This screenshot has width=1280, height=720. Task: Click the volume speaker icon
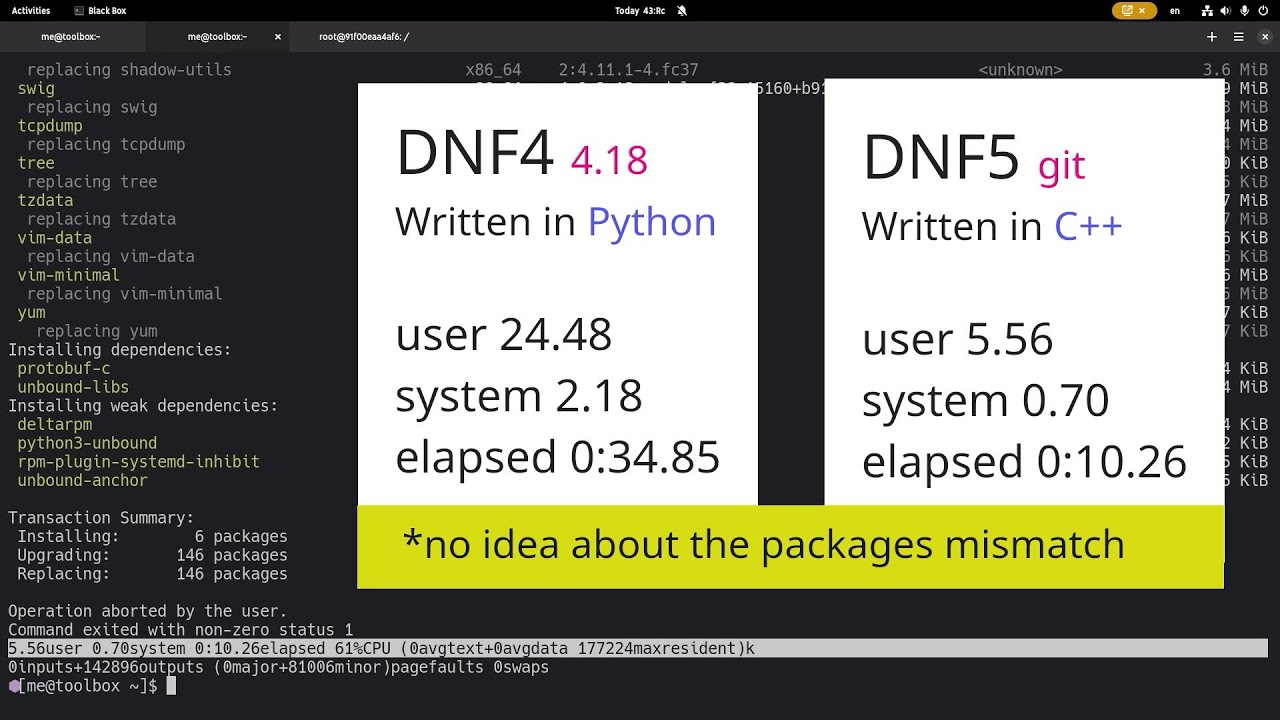(x=1226, y=11)
